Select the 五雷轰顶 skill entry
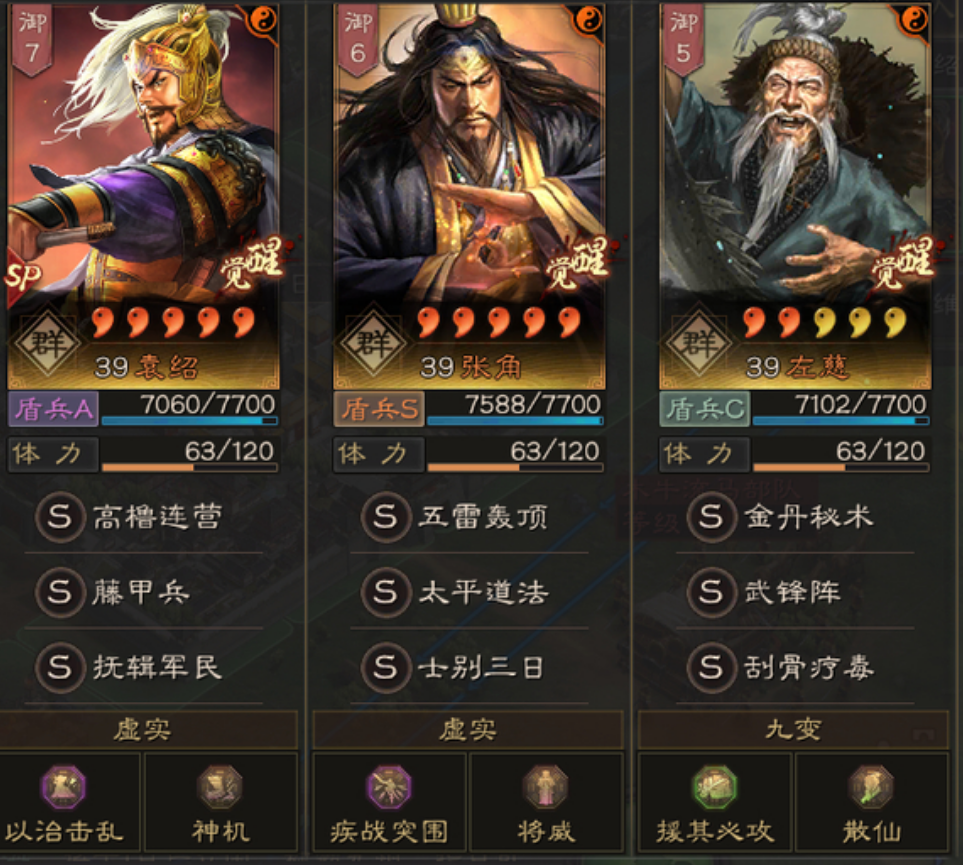 470,516
